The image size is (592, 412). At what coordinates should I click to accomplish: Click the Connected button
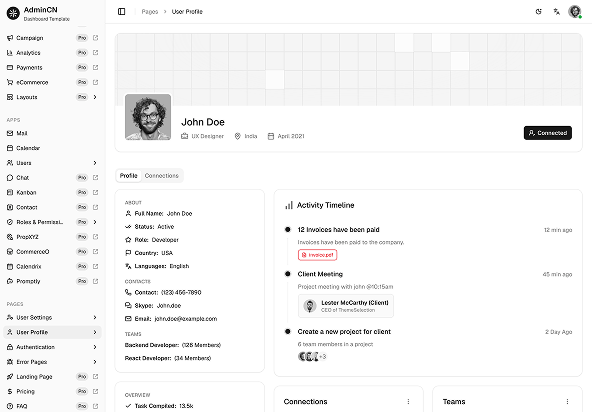point(547,133)
